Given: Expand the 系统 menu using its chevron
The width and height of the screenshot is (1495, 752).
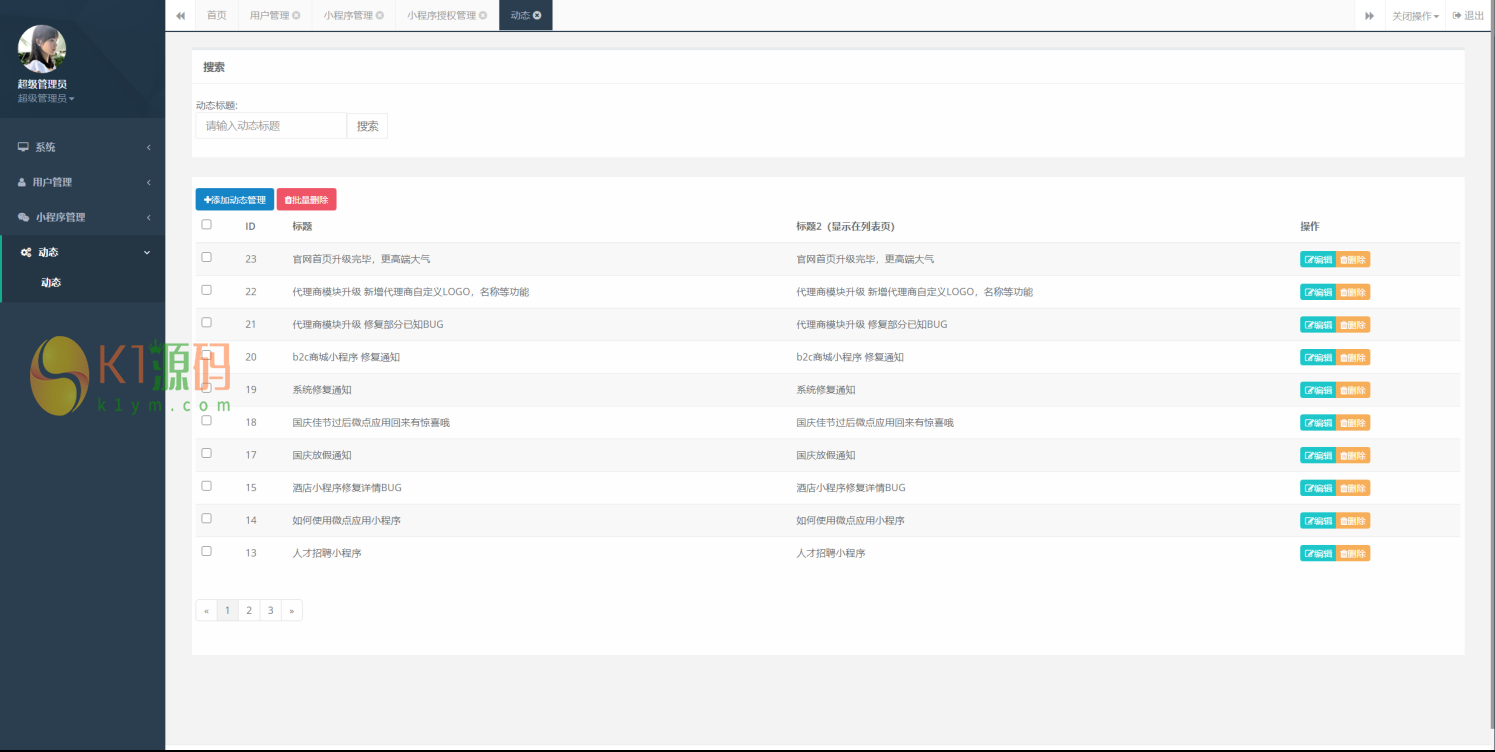Looking at the screenshot, I should tap(148, 147).
